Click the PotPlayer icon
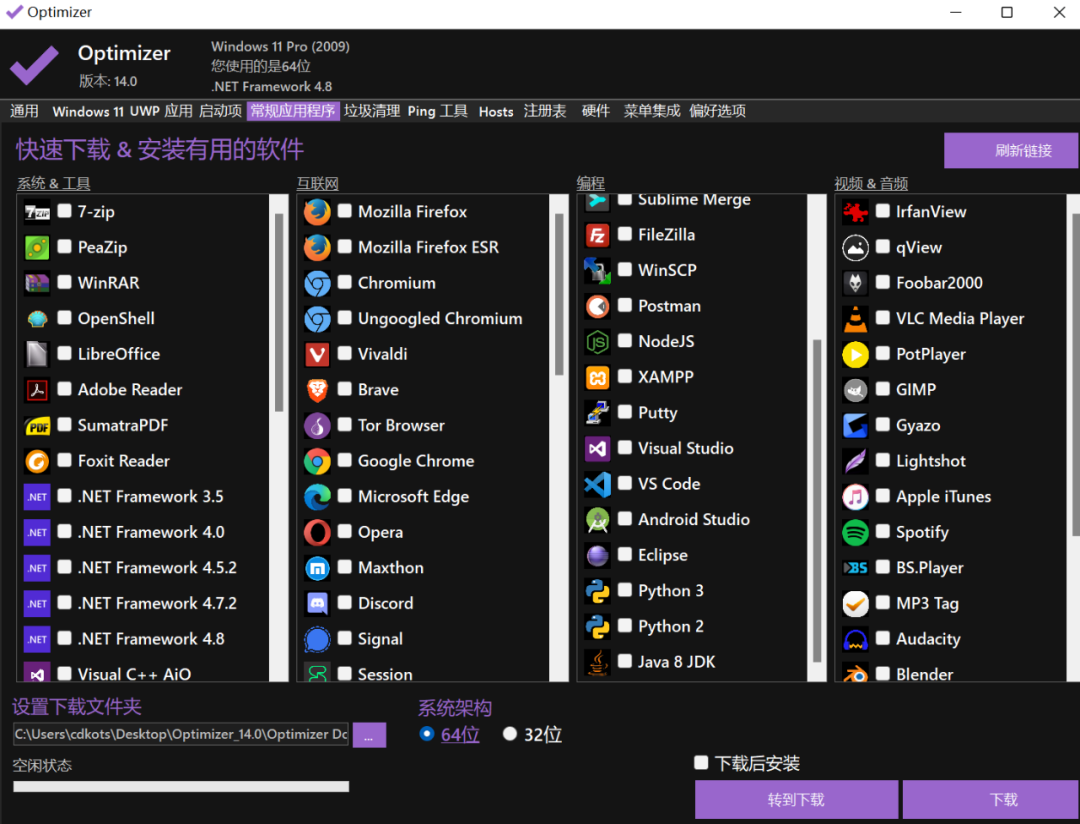1080x824 pixels. 855,355
